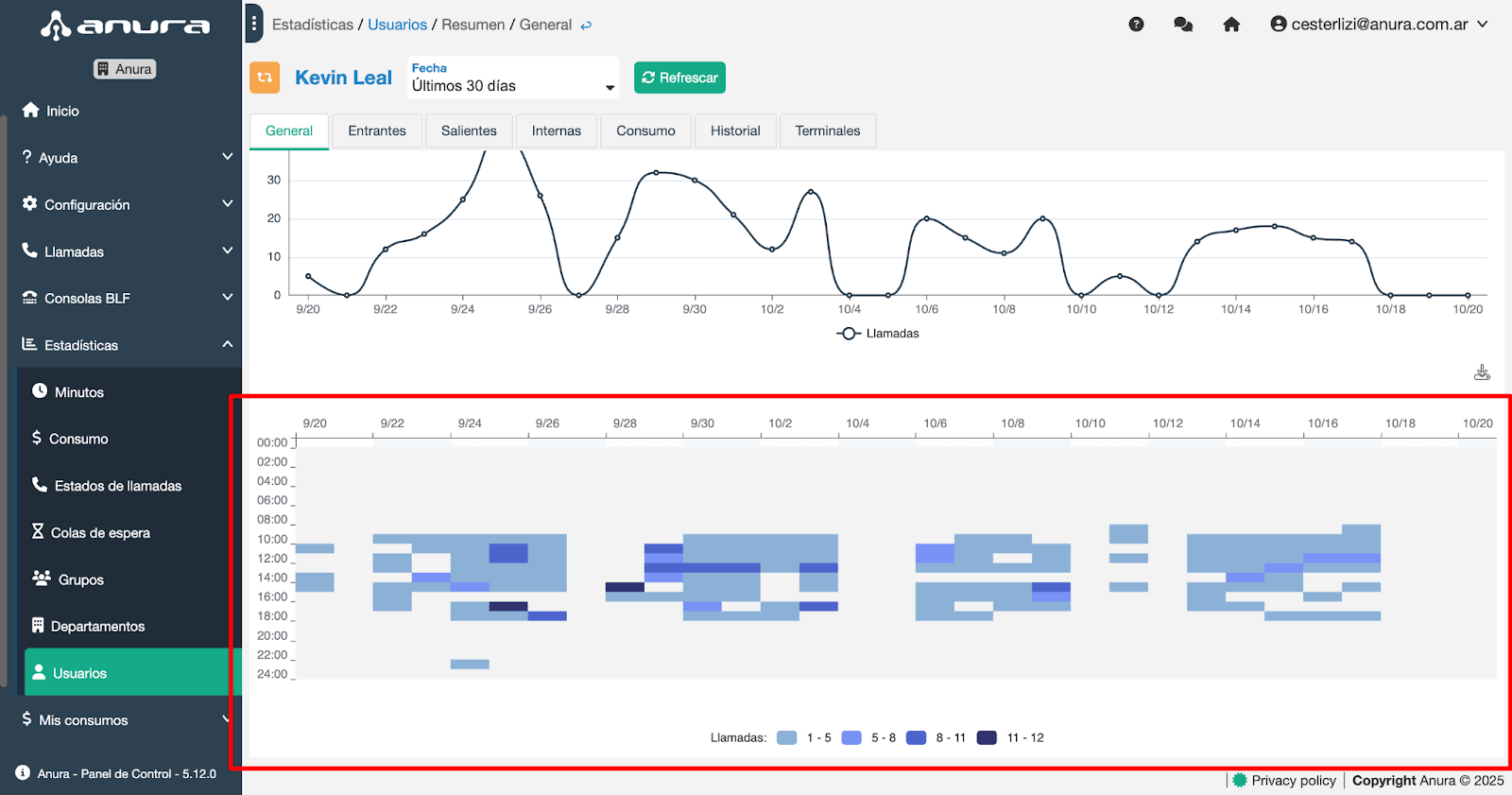
Task: Click the breadcrumb back arrow icon
Action: [586, 26]
